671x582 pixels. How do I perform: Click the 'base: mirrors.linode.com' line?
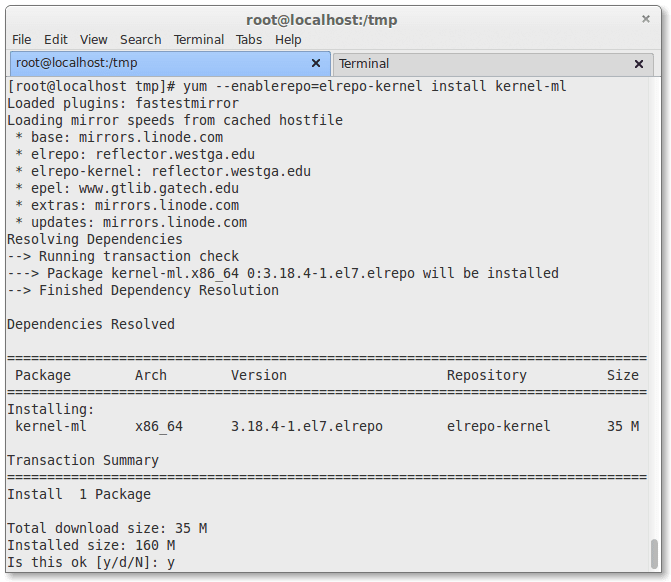point(119,137)
